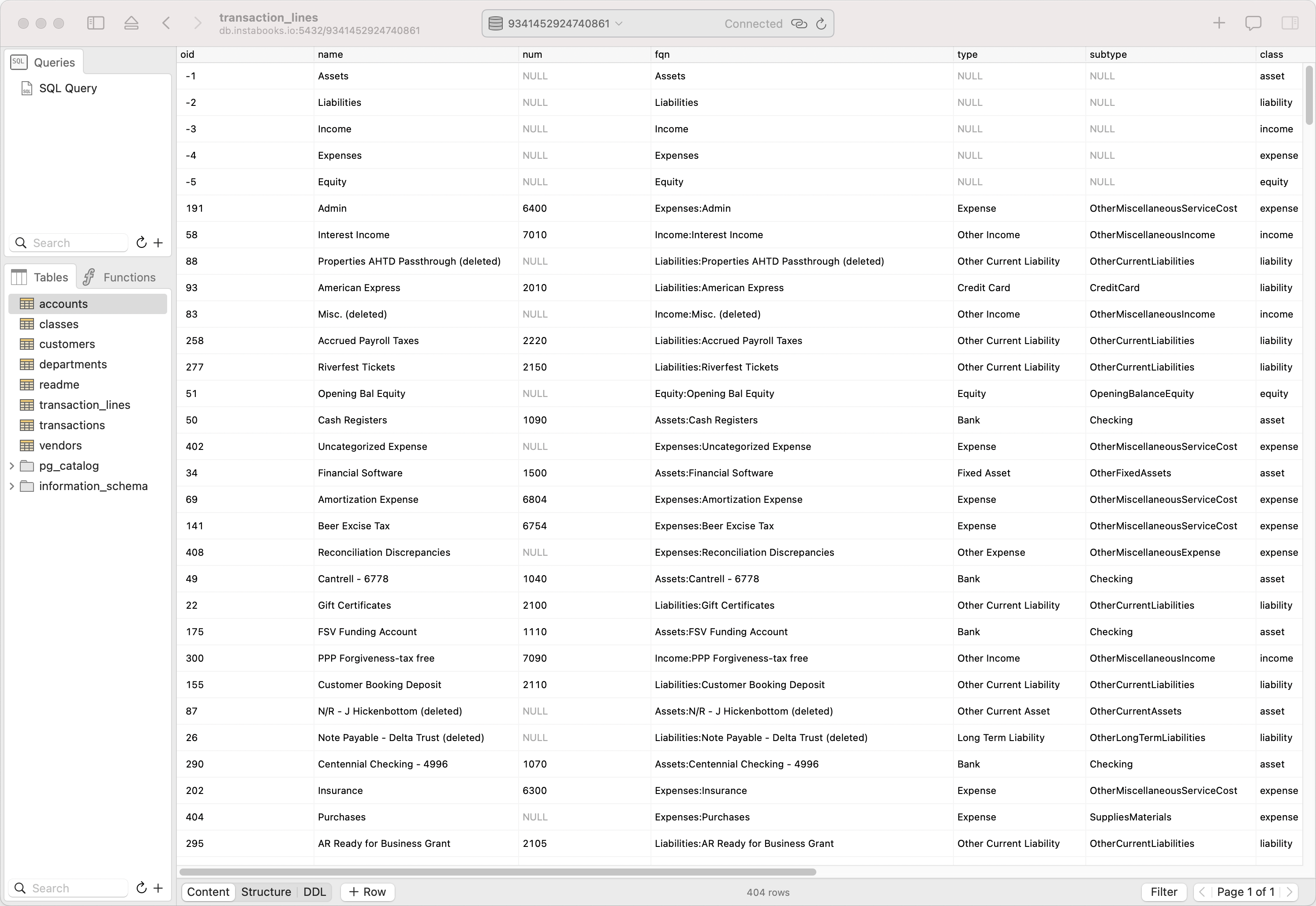This screenshot has height=906, width=1316.
Task: Open the comments speech bubble icon
Action: (1253, 23)
